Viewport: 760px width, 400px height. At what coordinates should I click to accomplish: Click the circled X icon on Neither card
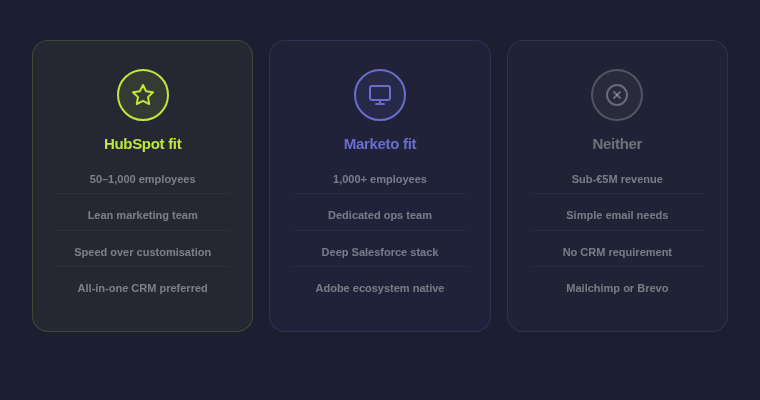click(x=617, y=95)
